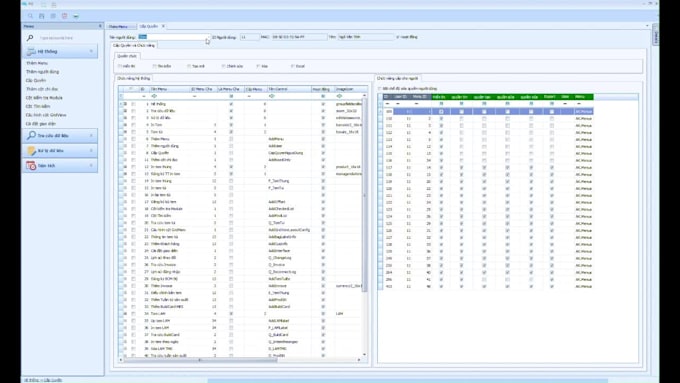This screenshot has height=383, width=680.
Task: Sort by the Tên Control column header
Action: click(289, 89)
